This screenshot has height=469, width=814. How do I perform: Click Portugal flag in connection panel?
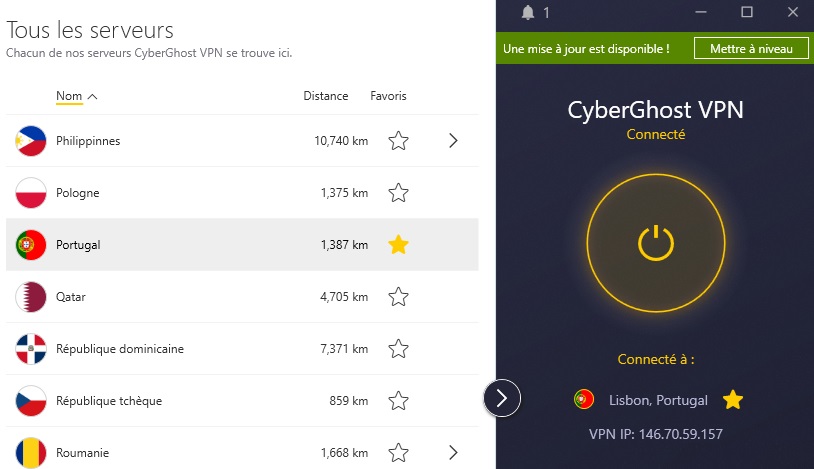(584, 399)
